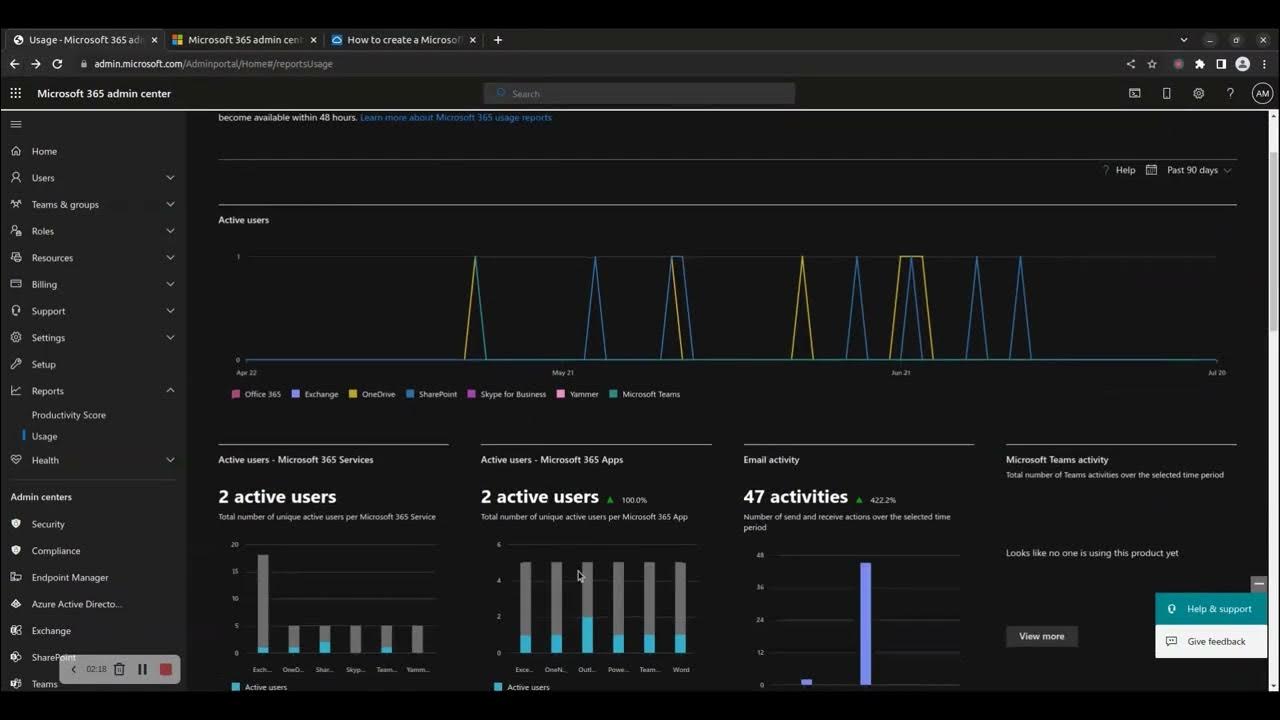Click Give feedback button
The image size is (1280, 720).
pos(1210,641)
